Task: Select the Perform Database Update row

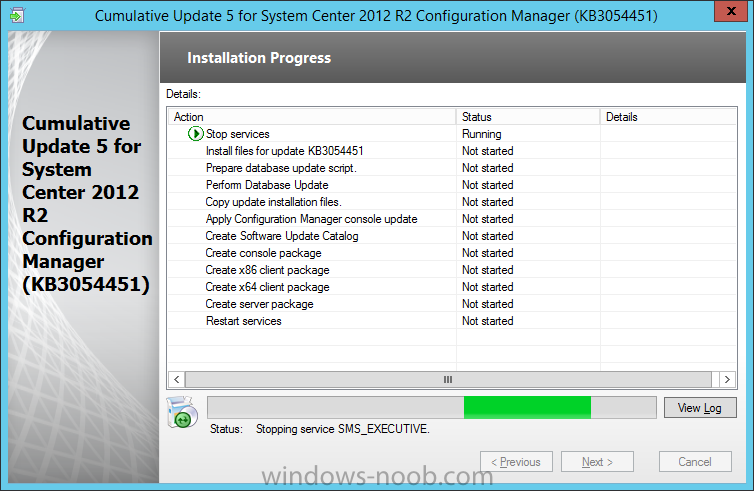Action: [x=452, y=185]
